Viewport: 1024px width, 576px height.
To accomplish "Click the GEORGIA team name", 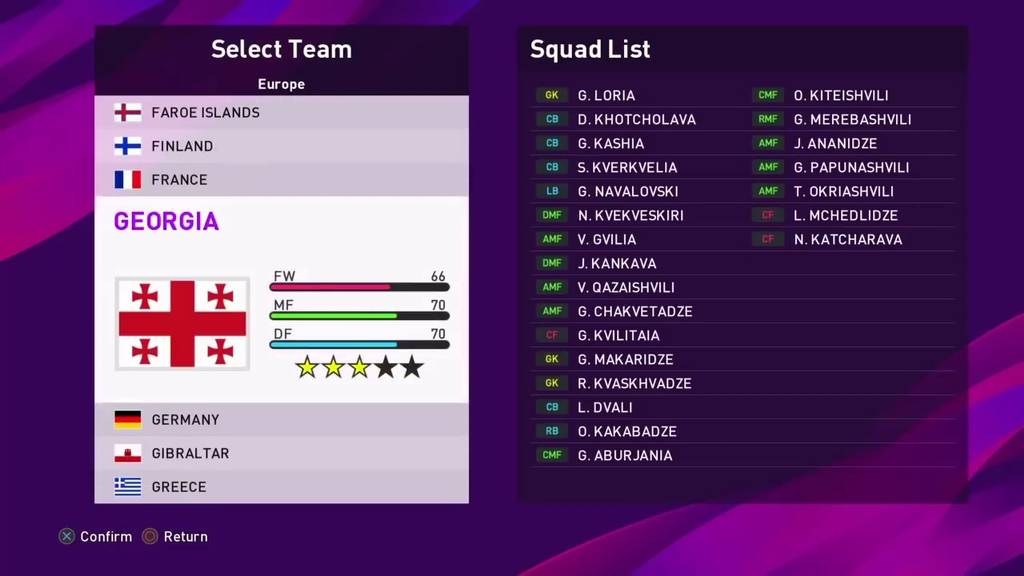I will 166,221.
